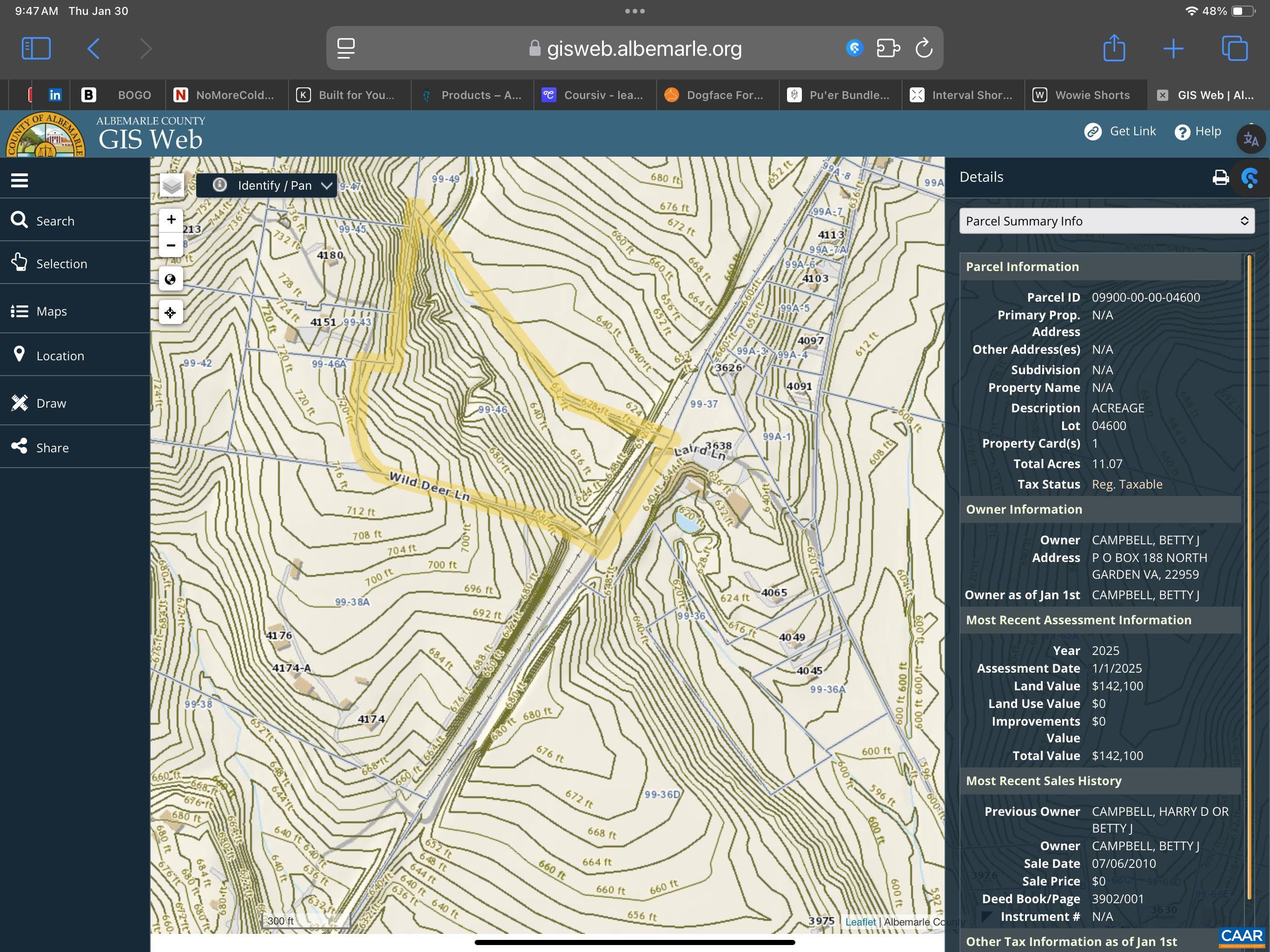The width and height of the screenshot is (1270, 952).
Task: Switch to the Interval Shorts tab
Action: [x=963, y=95]
